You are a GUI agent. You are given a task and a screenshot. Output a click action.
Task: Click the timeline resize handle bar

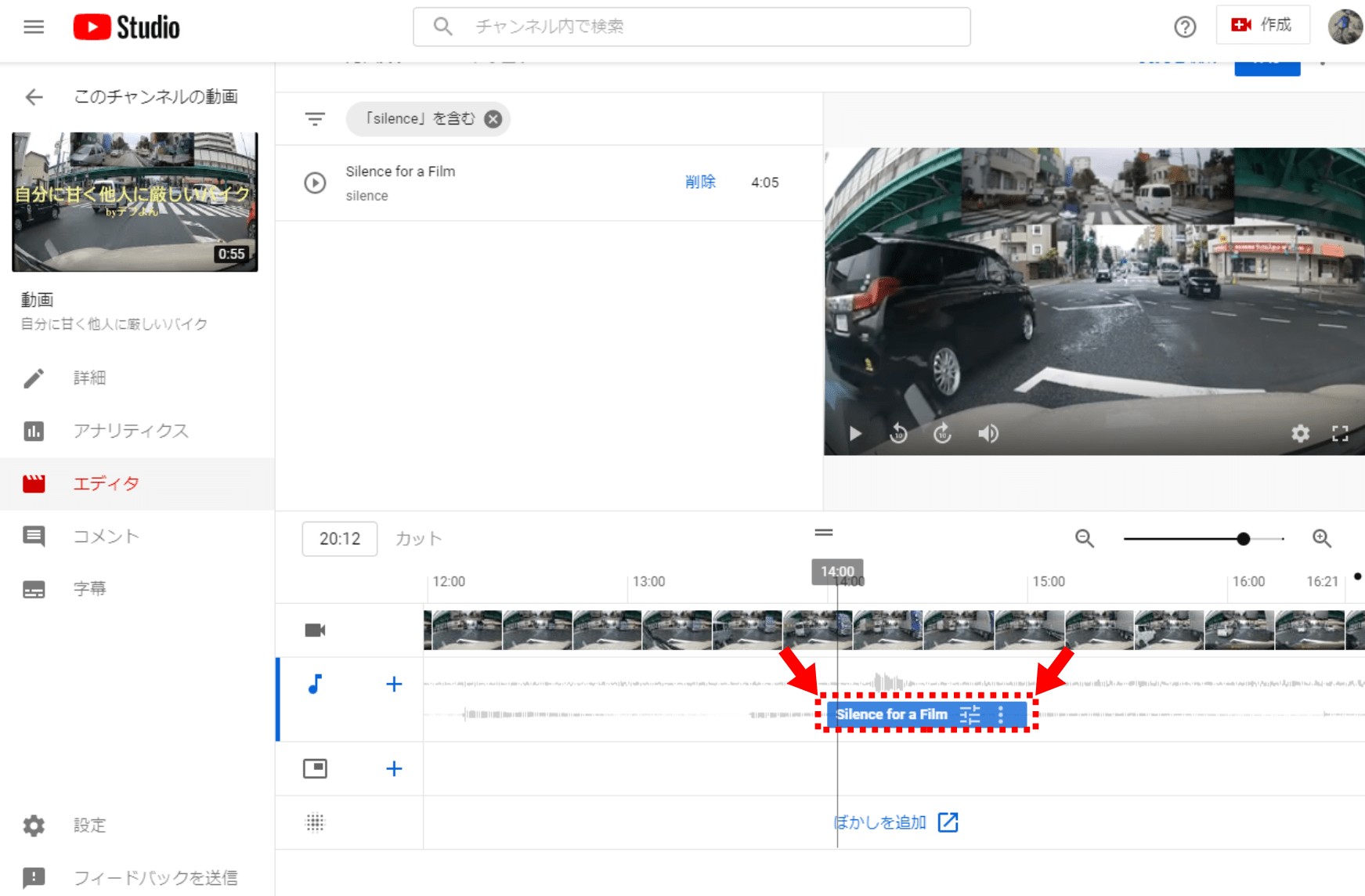[823, 533]
